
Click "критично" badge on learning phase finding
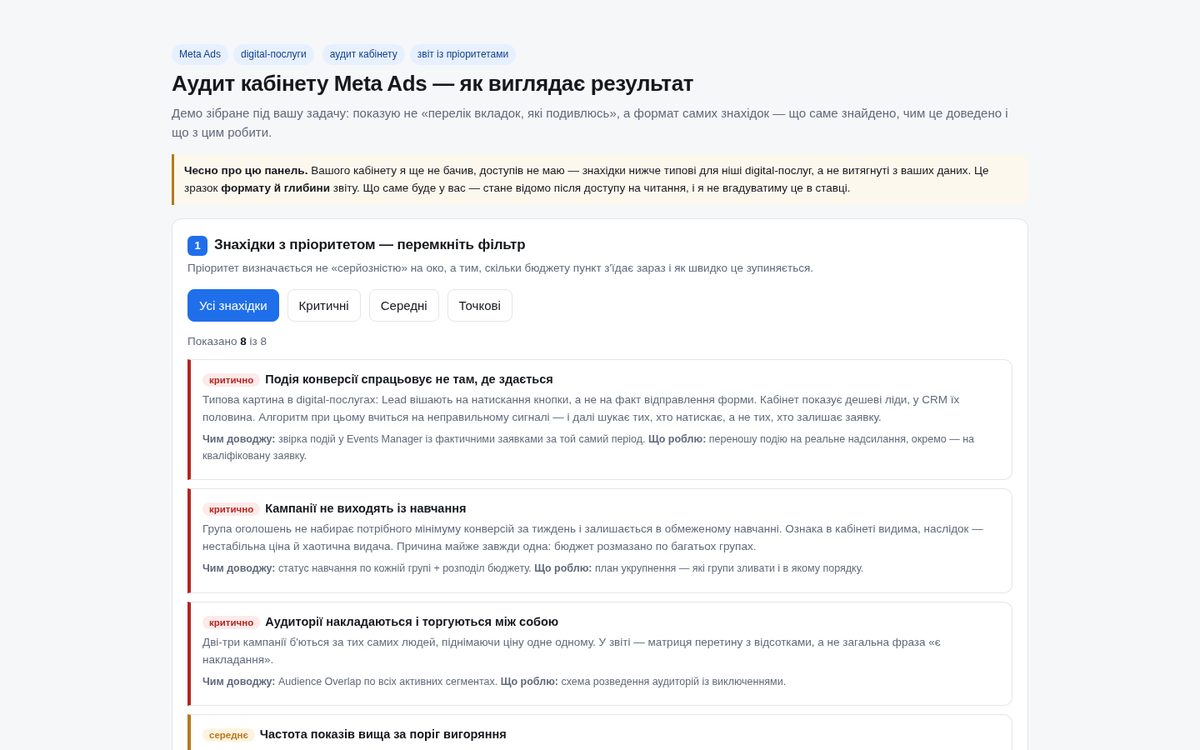pos(231,509)
